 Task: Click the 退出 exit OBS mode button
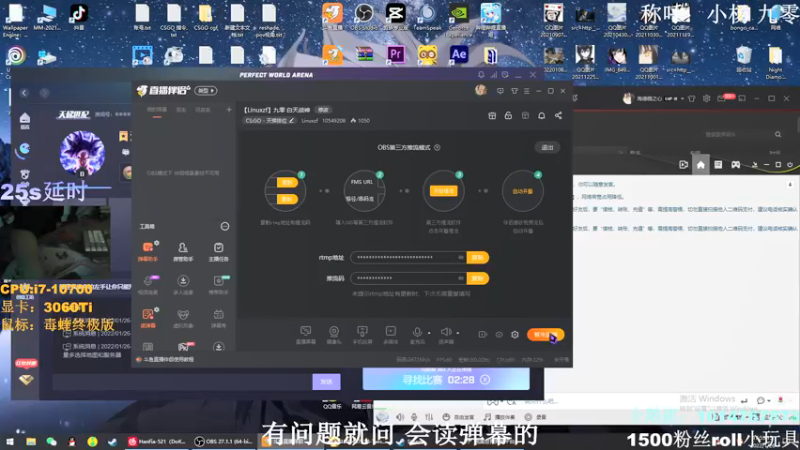point(547,147)
